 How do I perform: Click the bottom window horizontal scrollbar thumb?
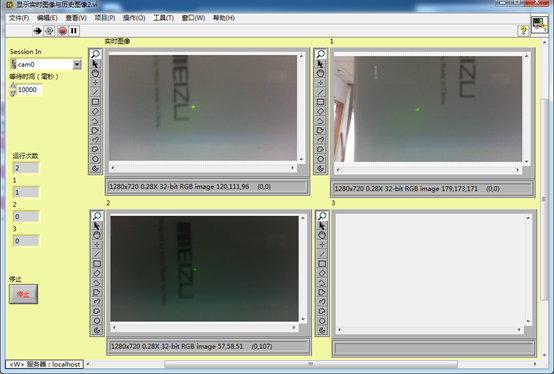[311, 364]
